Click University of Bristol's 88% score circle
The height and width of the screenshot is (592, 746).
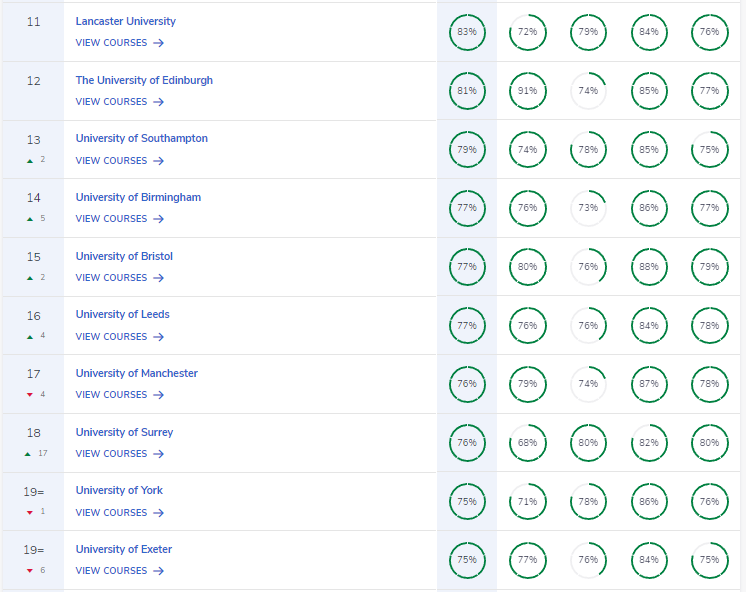point(649,267)
